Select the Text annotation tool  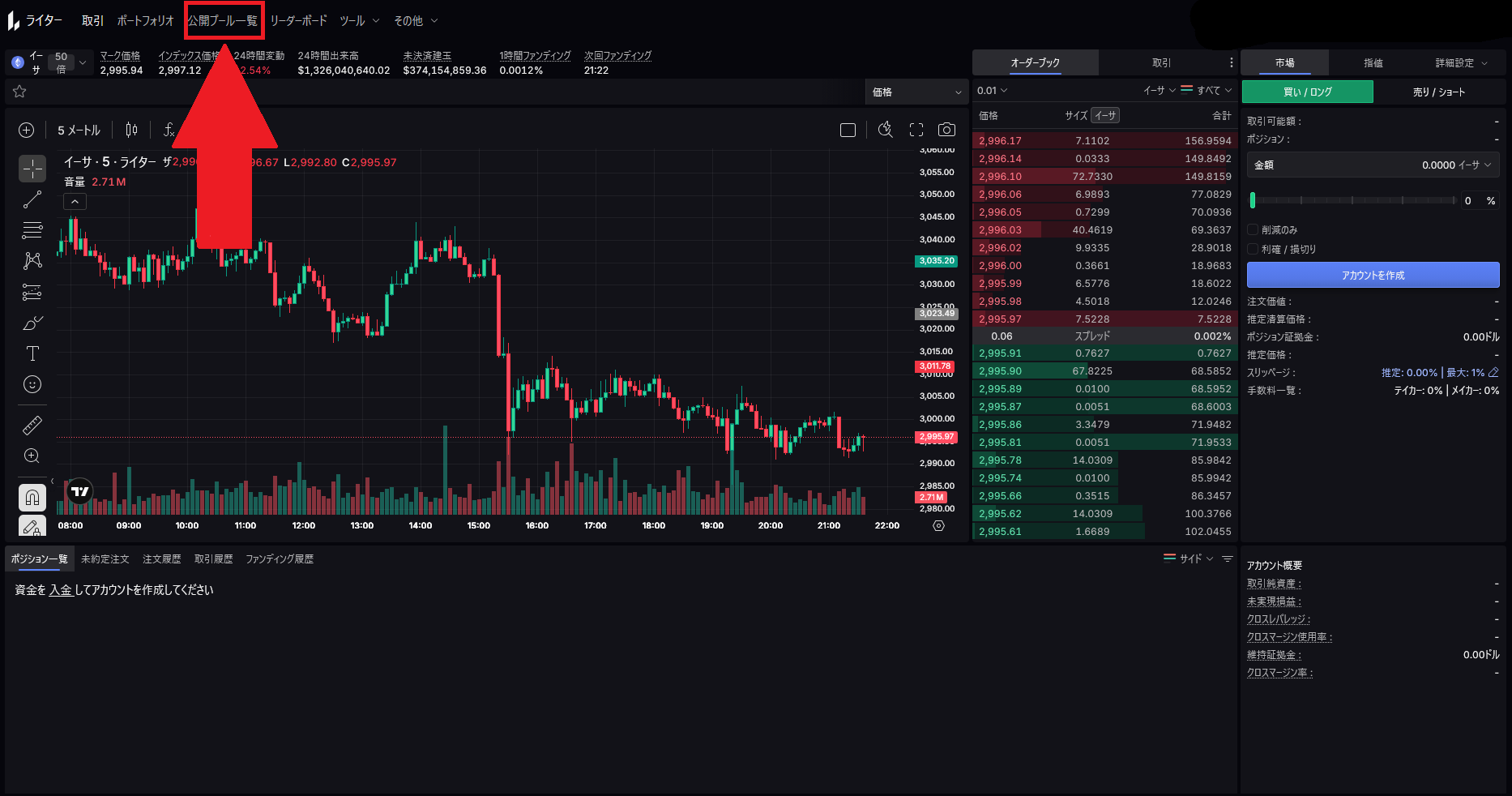tap(32, 353)
